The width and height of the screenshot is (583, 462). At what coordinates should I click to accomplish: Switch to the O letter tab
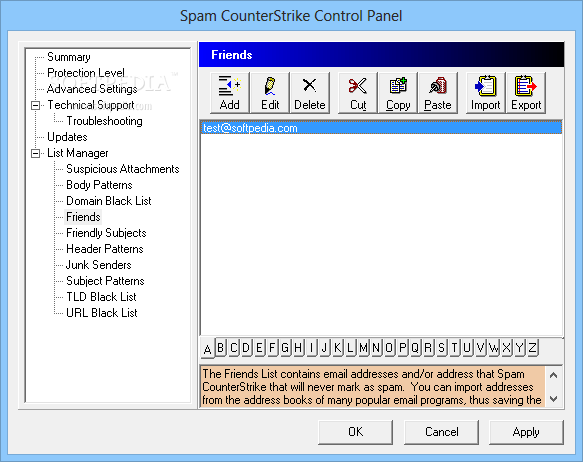(x=389, y=348)
